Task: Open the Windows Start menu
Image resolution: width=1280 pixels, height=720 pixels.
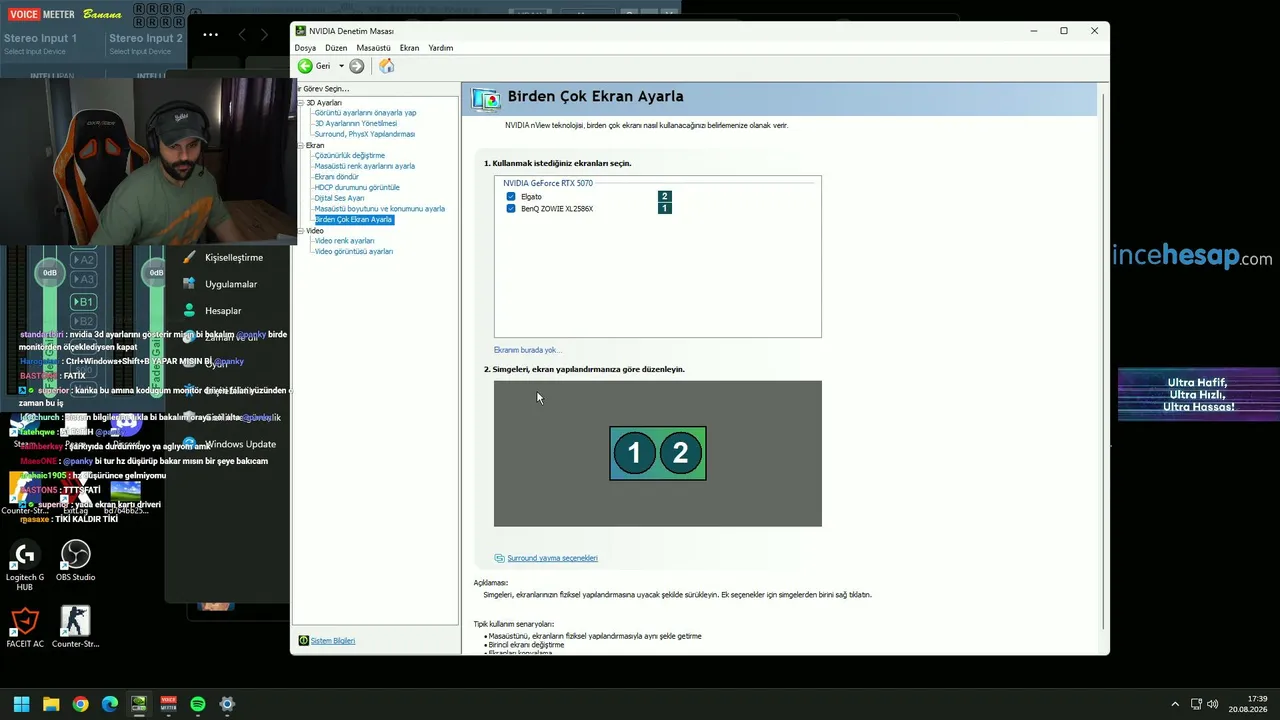Action: [x=21, y=704]
